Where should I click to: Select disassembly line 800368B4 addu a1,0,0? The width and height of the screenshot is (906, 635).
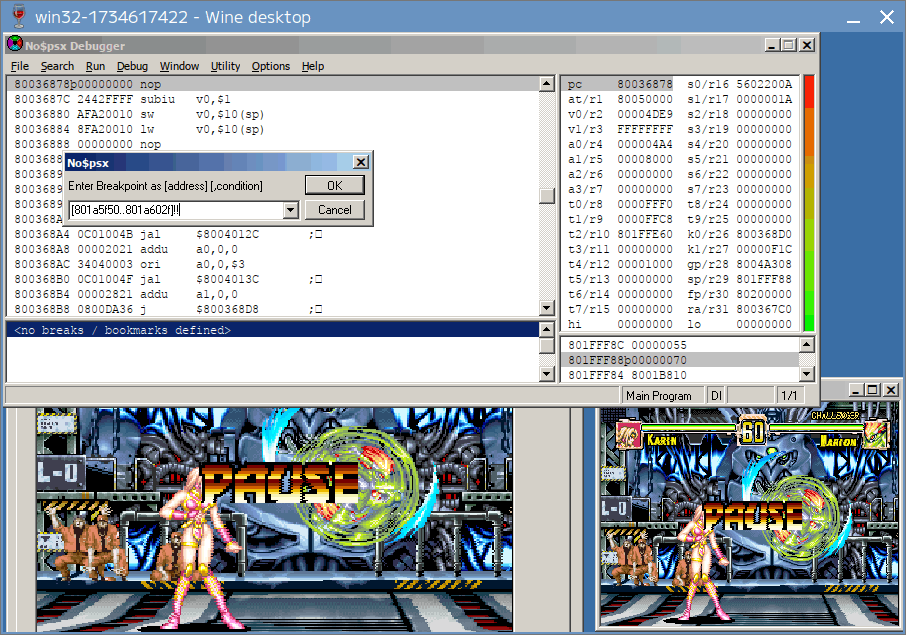pyautogui.click(x=273, y=294)
